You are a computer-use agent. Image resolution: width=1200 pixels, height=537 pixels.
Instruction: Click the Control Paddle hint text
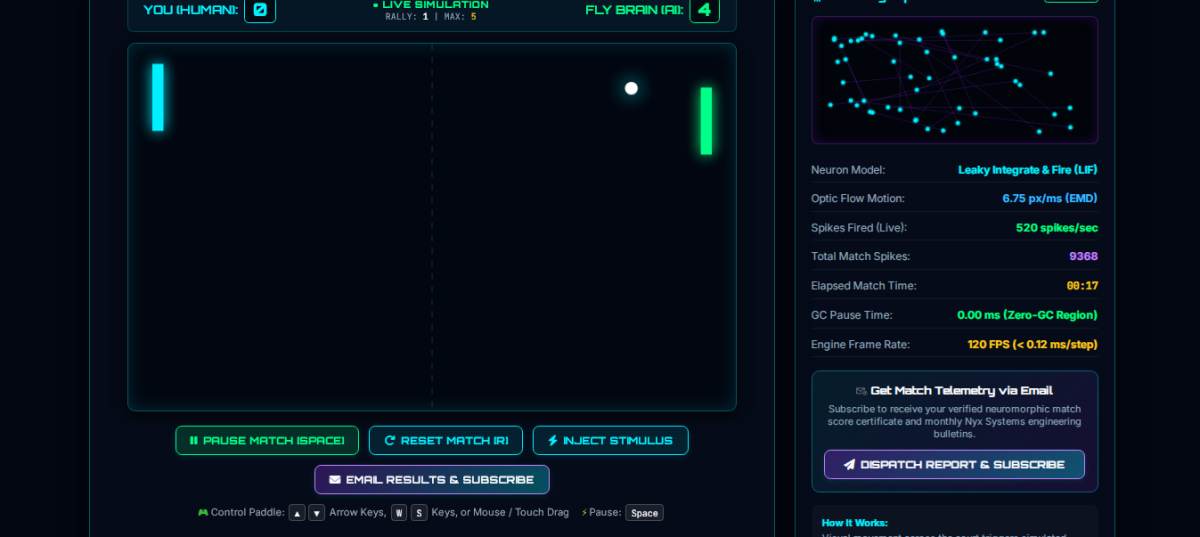tap(248, 512)
